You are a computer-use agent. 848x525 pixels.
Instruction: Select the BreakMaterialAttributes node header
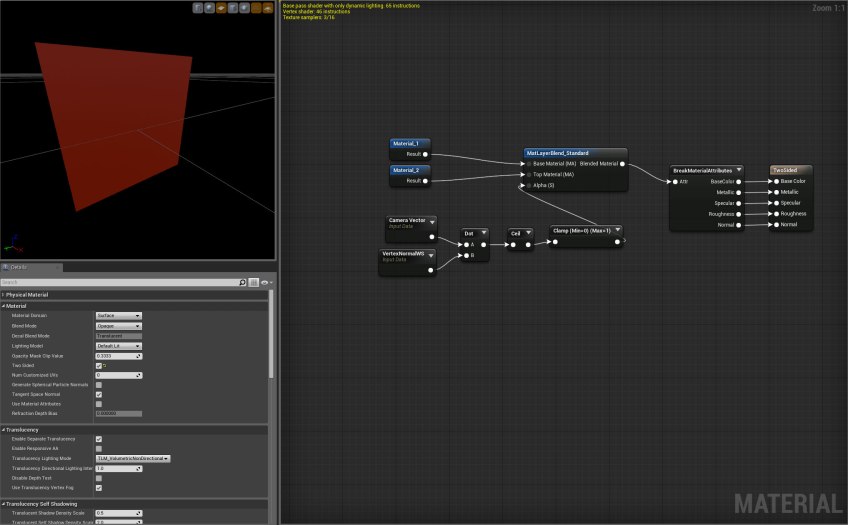702,171
